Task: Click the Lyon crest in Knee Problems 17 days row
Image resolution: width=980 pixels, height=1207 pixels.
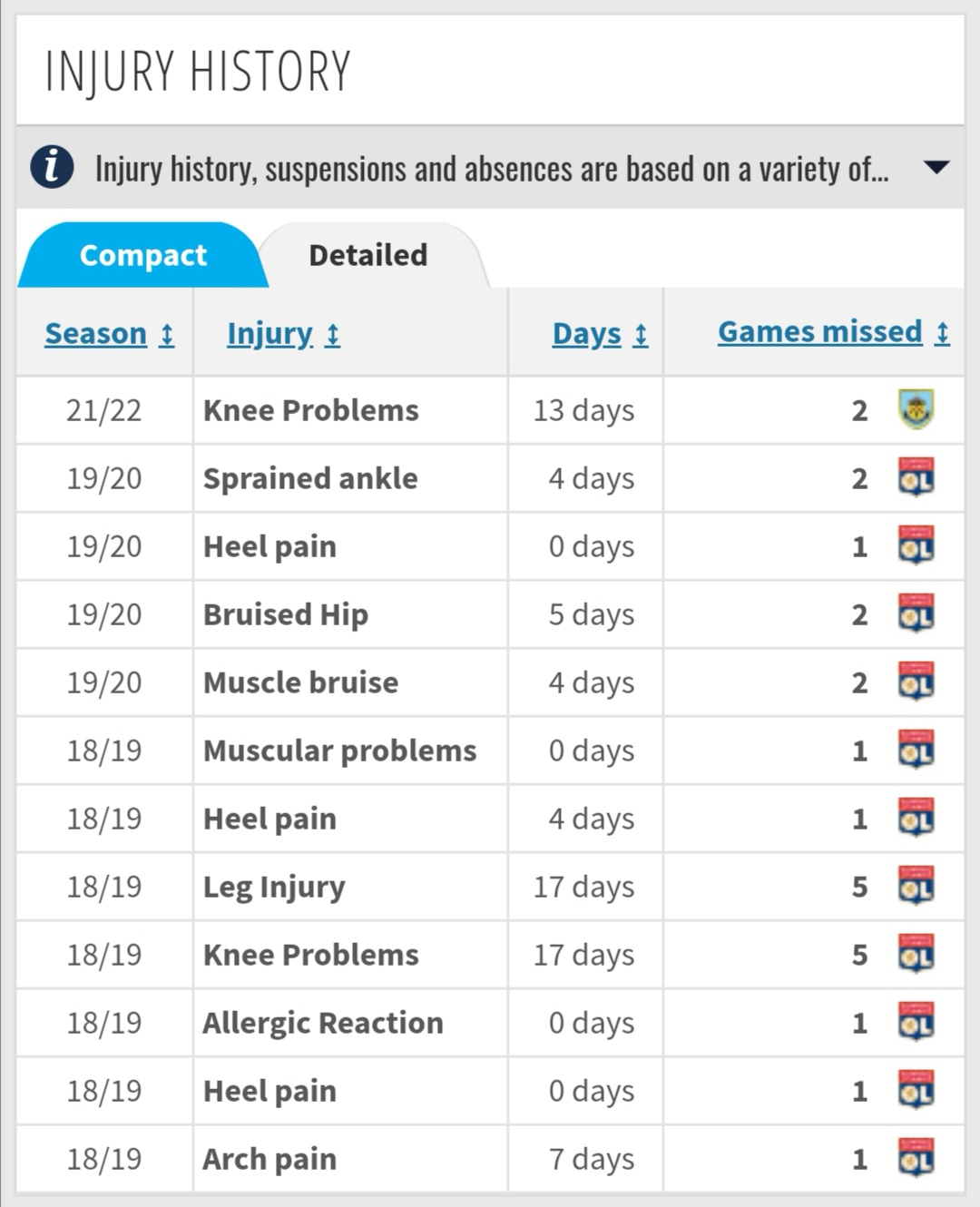Action: pyautogui.click(x=916, y=954)
